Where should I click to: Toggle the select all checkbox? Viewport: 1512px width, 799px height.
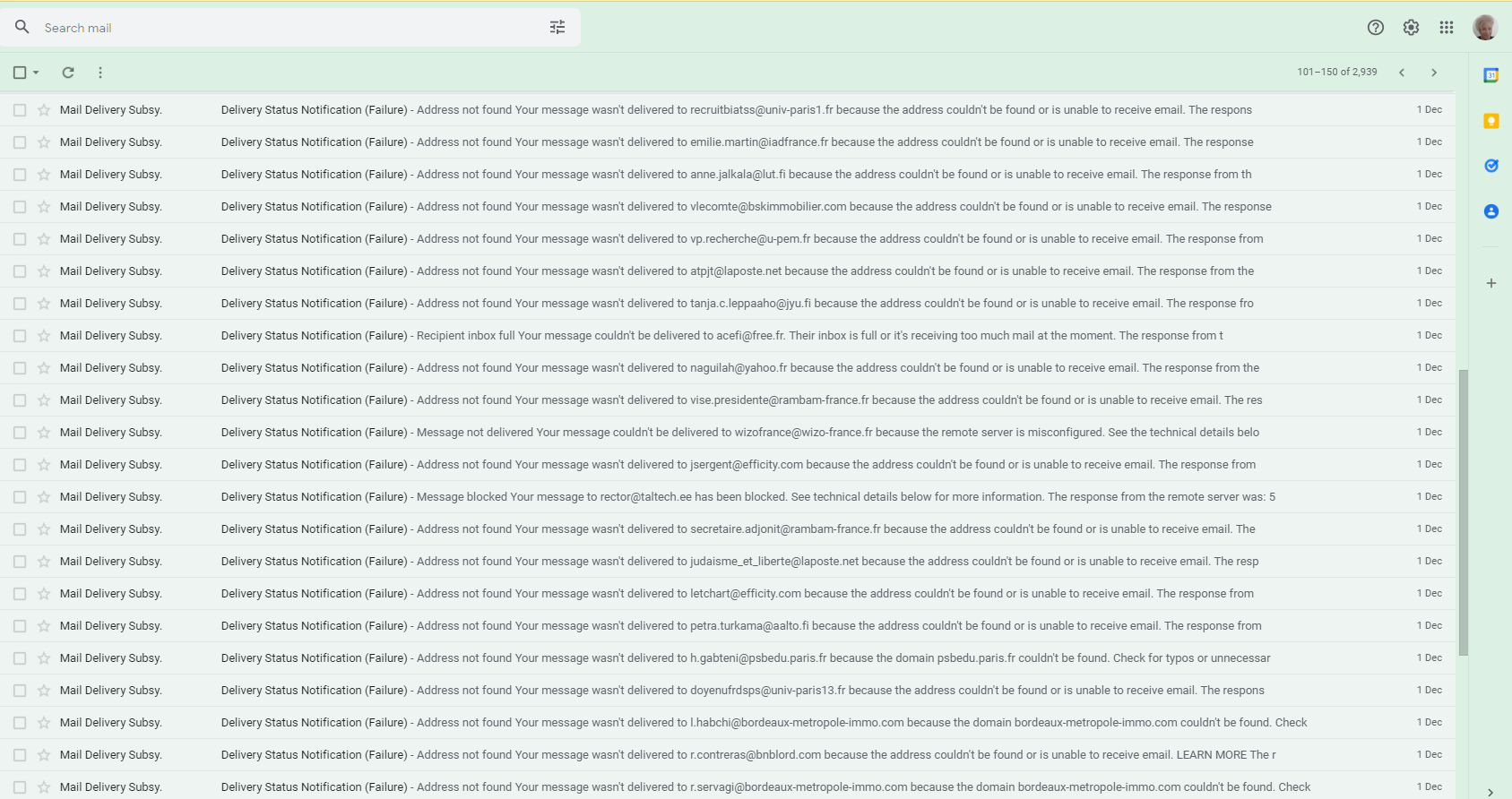20,73
